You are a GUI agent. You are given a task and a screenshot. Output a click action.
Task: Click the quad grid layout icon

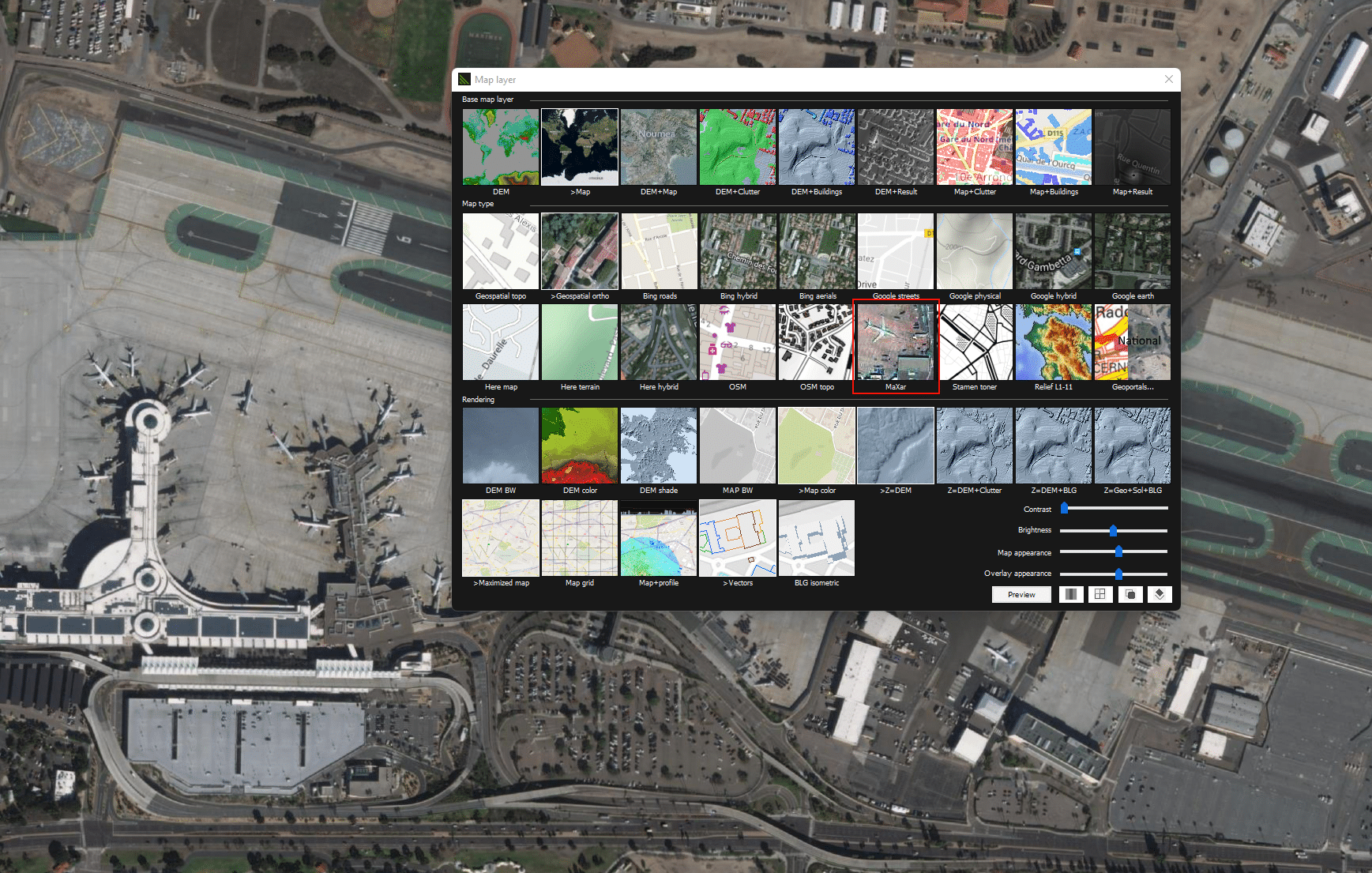tap(1100, 594)
